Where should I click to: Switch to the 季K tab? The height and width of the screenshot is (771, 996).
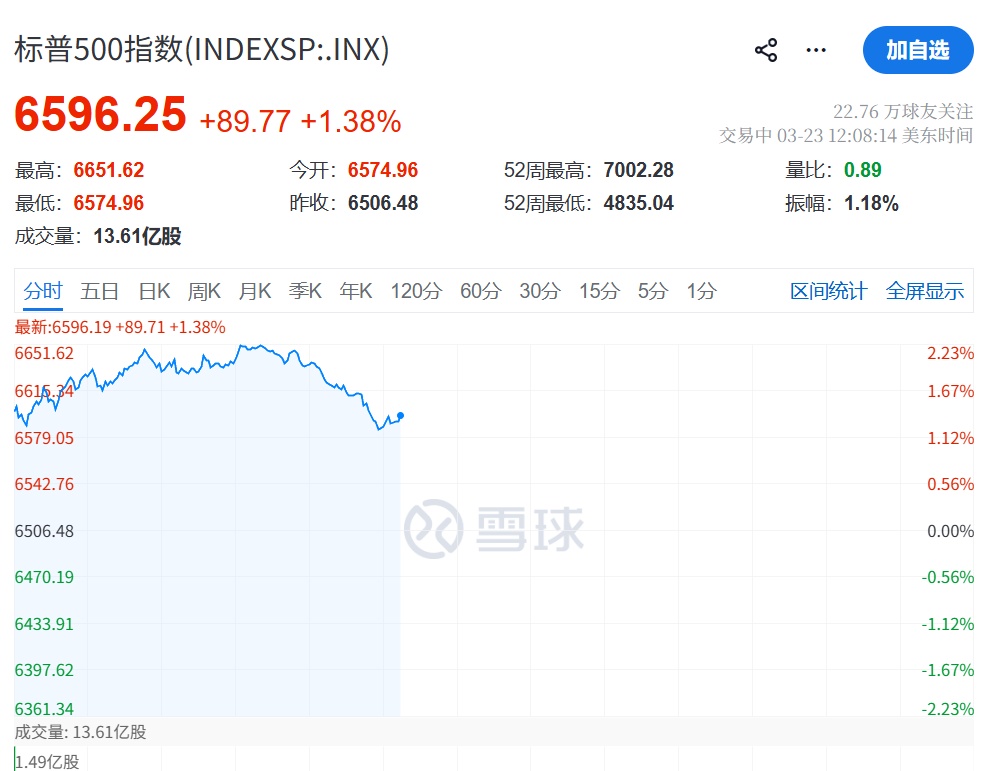pyautogui.click(x=305, y=291)
